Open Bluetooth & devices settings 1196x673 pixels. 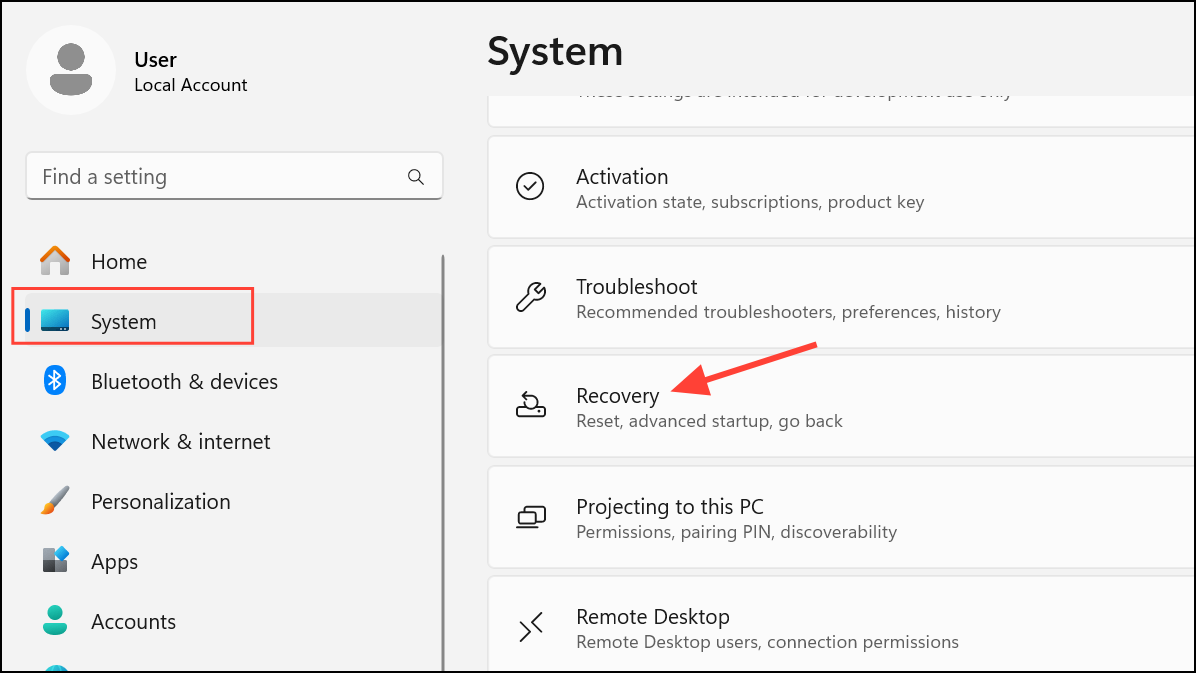pyautogui.click(x=184, y=381)
